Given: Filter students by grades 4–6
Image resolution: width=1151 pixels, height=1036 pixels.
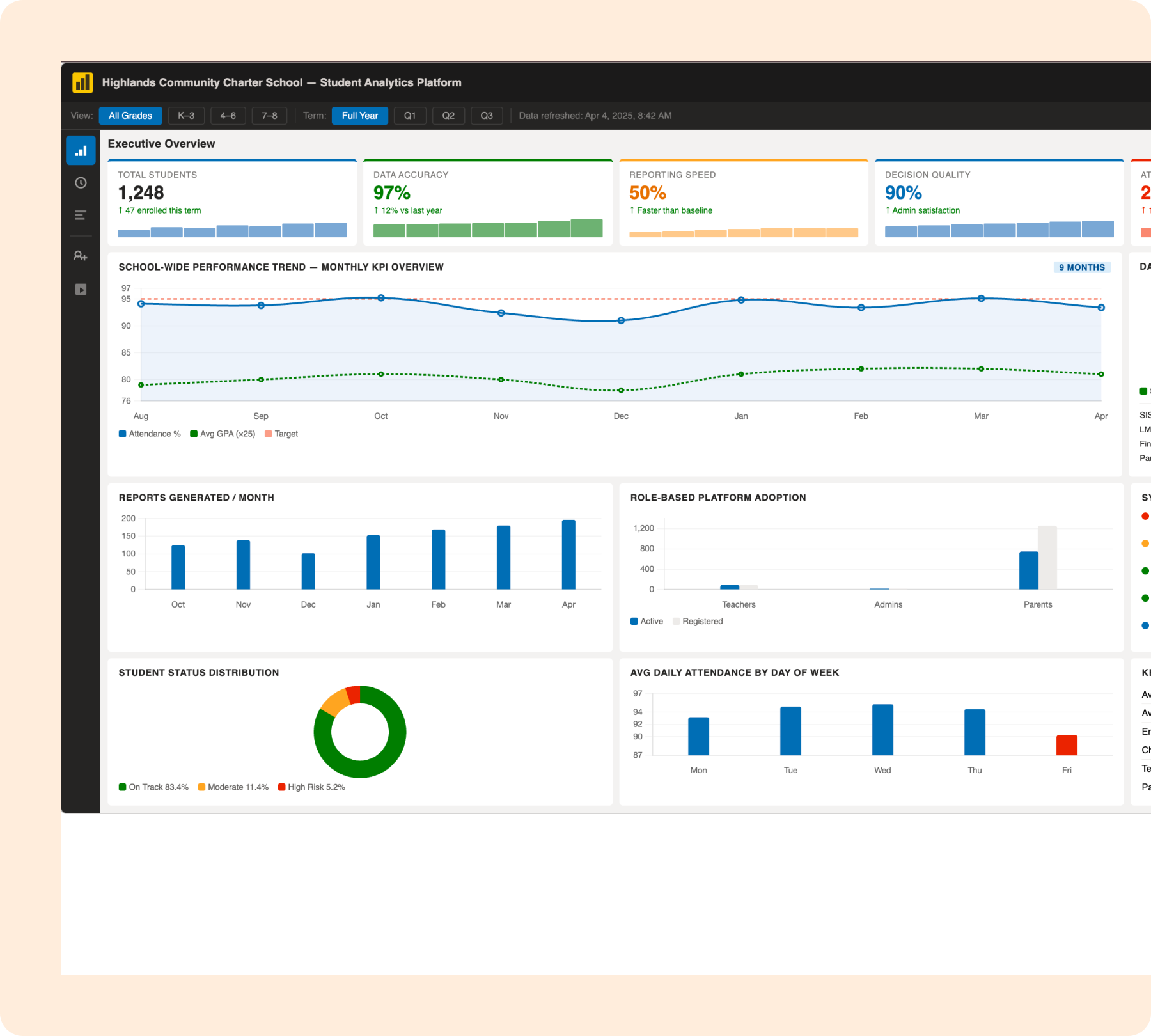Looking at the screenshot, I should (x=228, y=116).
